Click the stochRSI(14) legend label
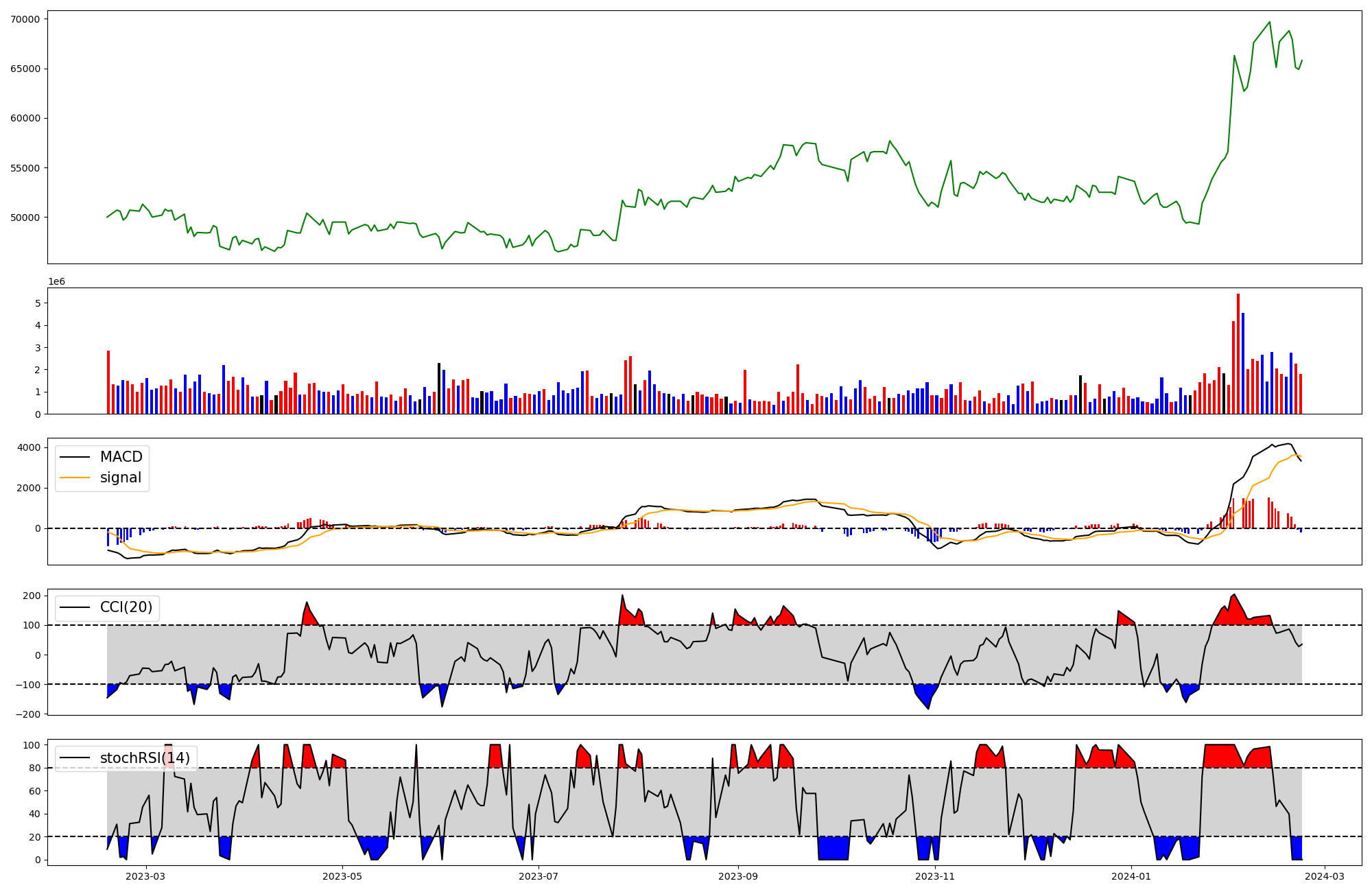 click(145, 758)
